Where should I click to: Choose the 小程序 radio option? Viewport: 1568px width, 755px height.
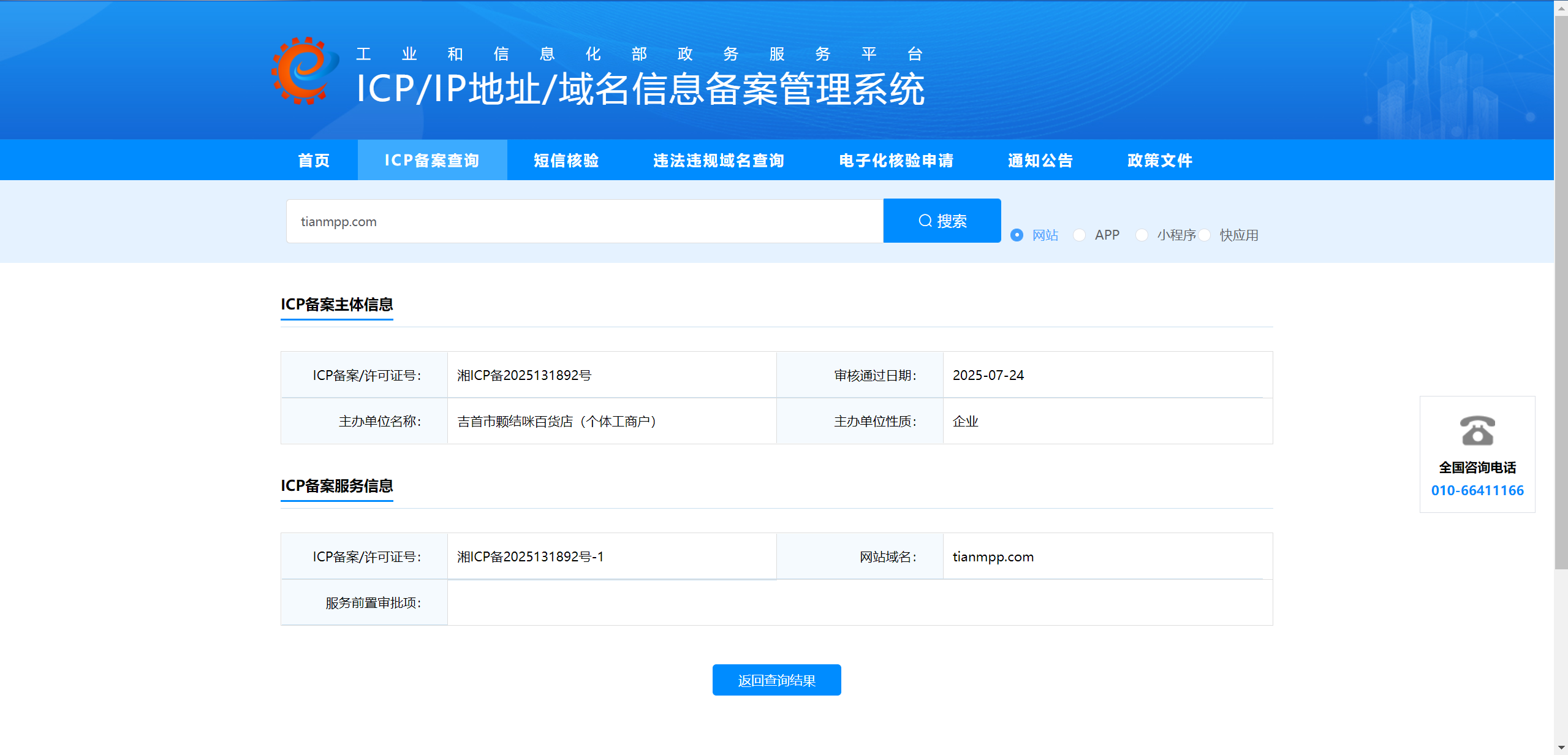click(x=1142, y=235)
